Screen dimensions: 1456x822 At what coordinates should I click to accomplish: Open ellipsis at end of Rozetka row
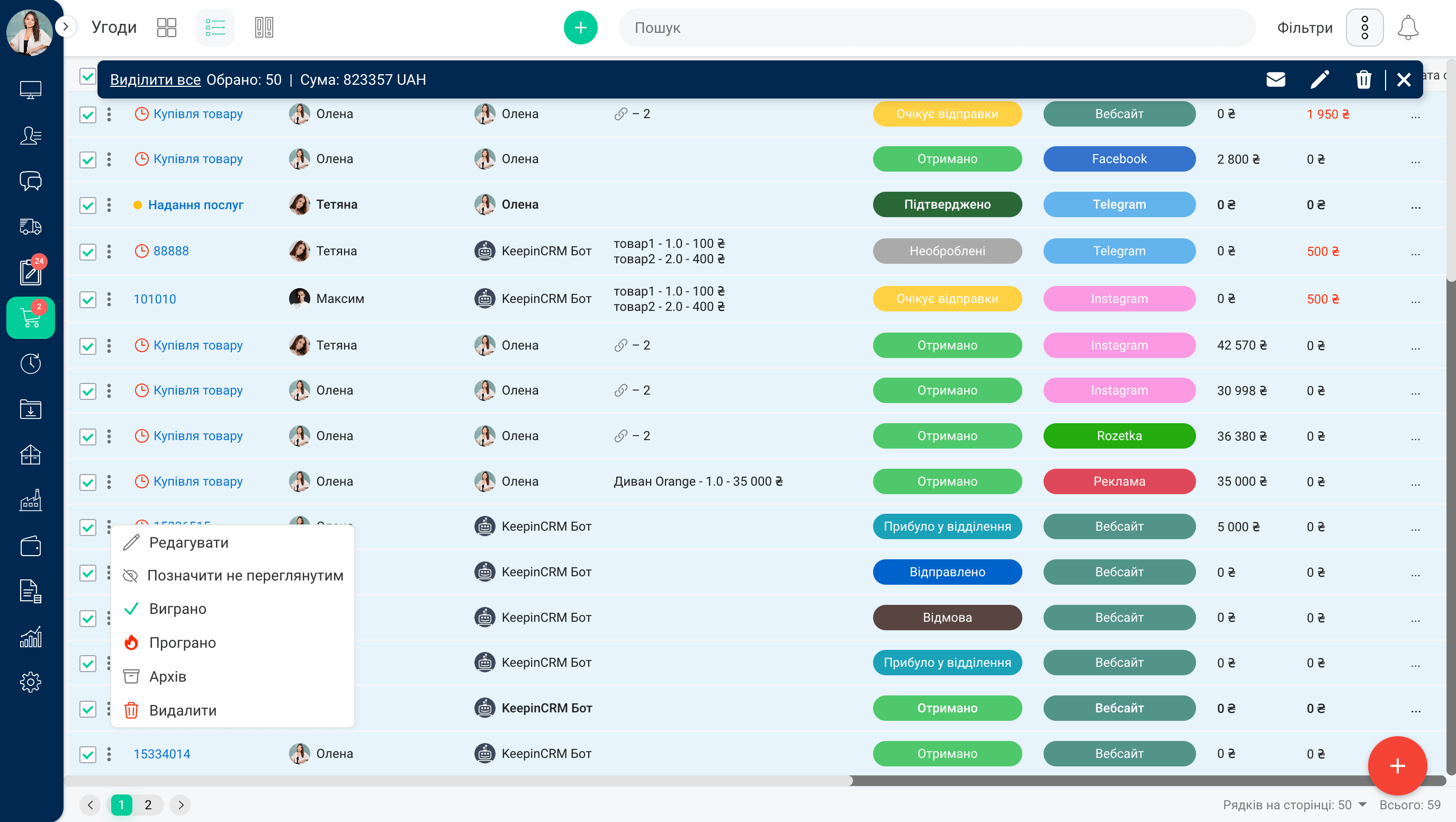pos(1415,438)
